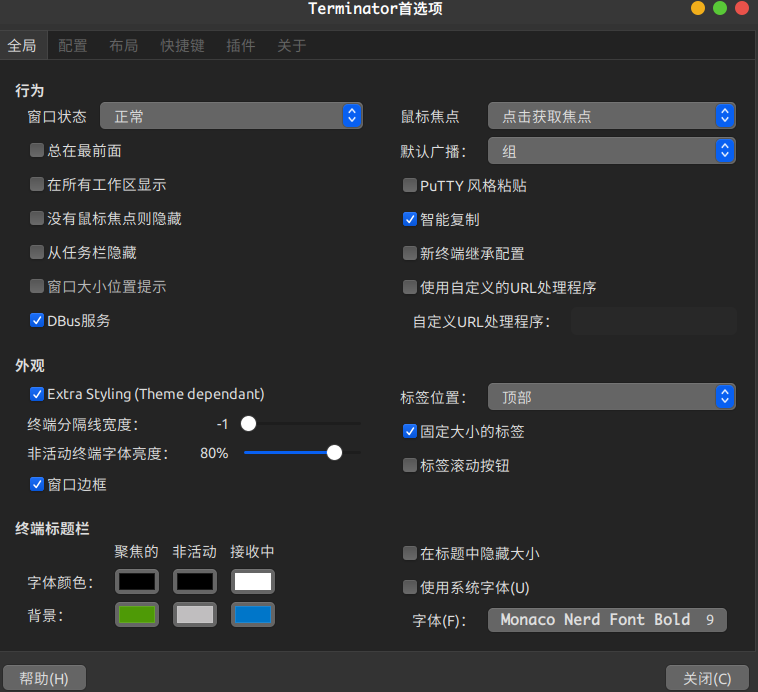Switch to the 快捷键 tab
The height and width of the screenshot is (692, 758).
pos(182,46)
